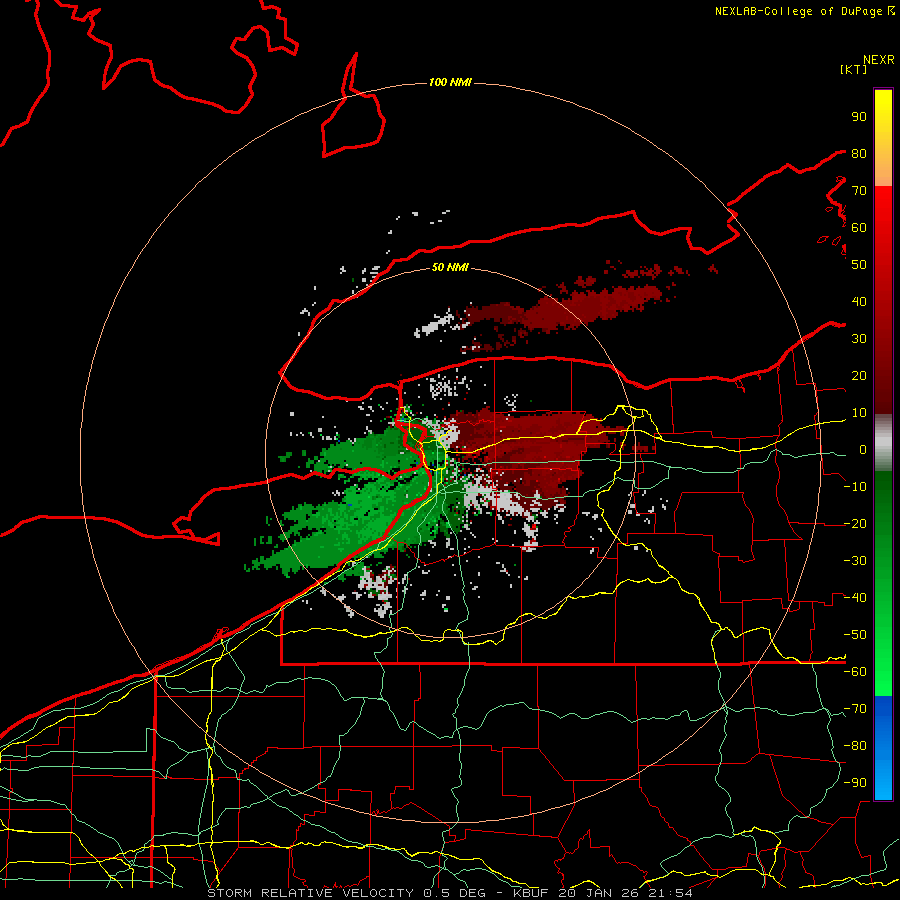
Task: Click the 80 value on the velocity scale
Action: coord(859,153)
